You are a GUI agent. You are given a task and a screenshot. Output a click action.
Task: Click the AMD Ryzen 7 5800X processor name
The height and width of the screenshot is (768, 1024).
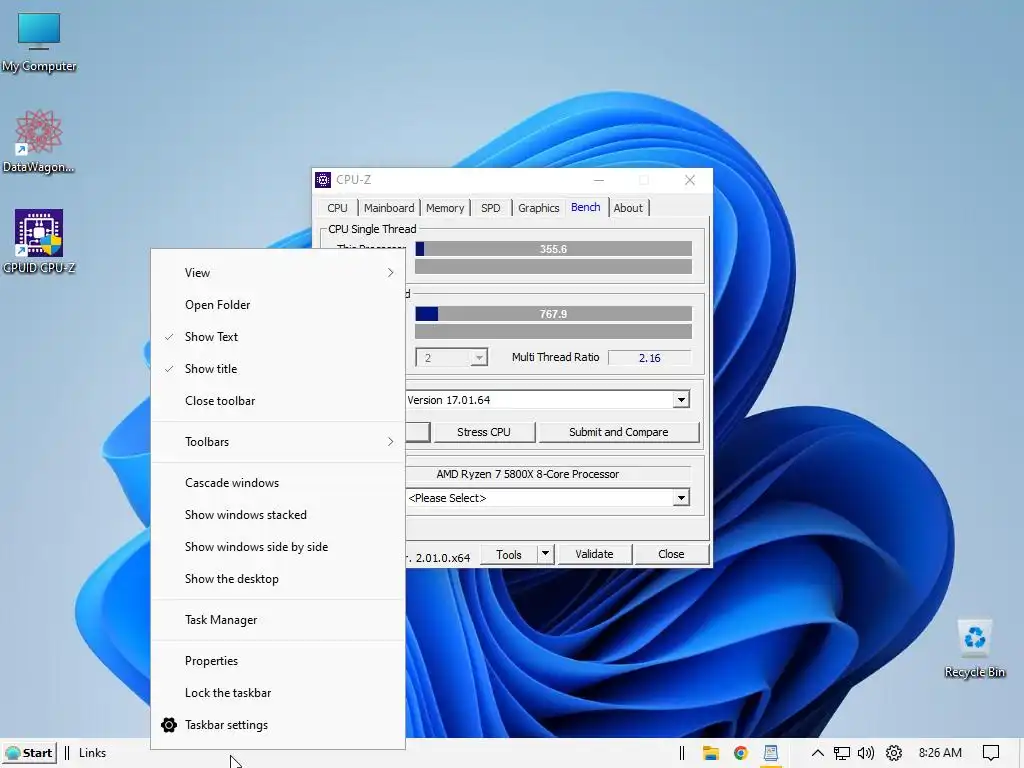528,474
